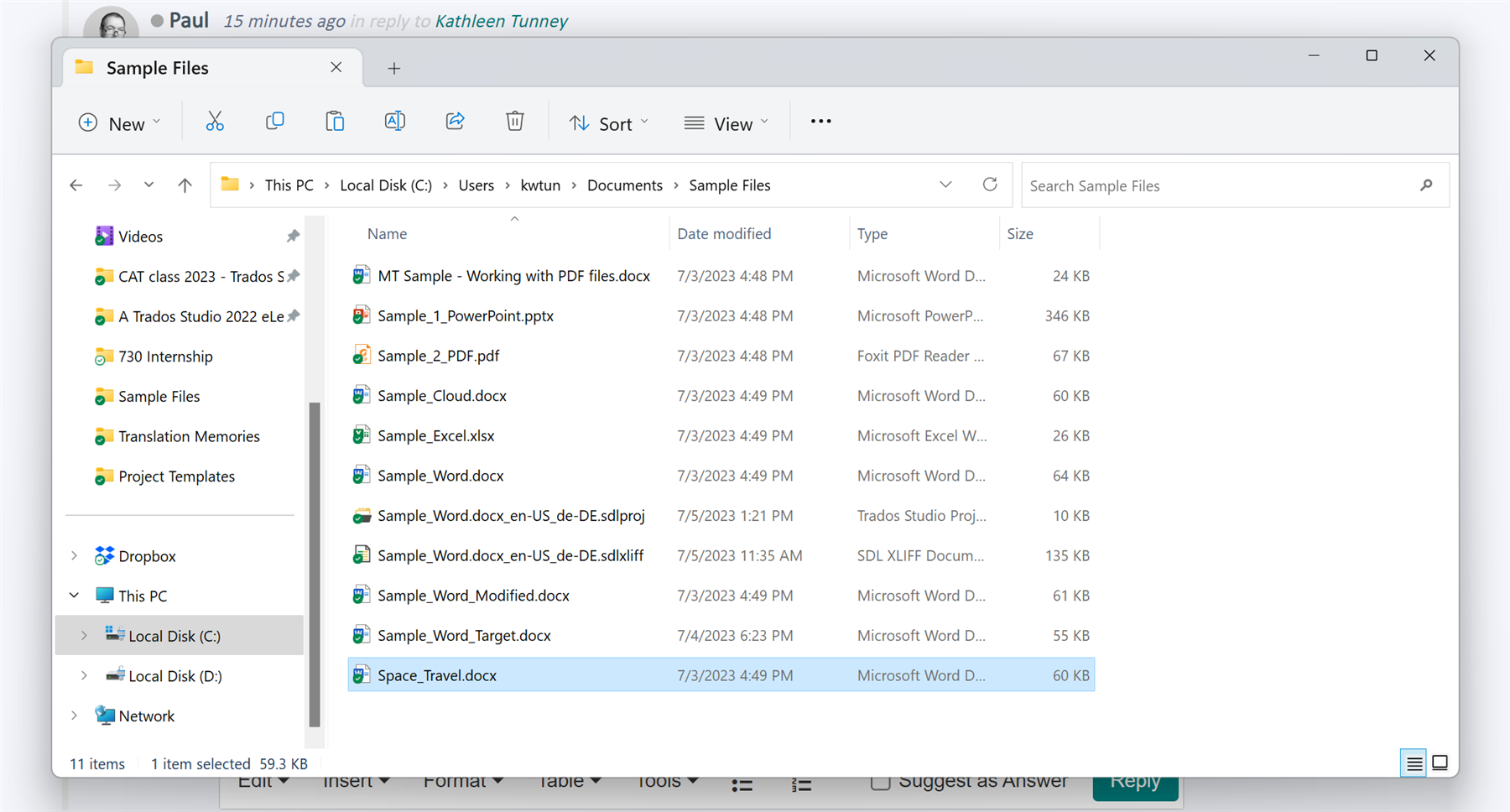Select MT Sample - Working with PDF files.docx

click(x=513, y=276)
